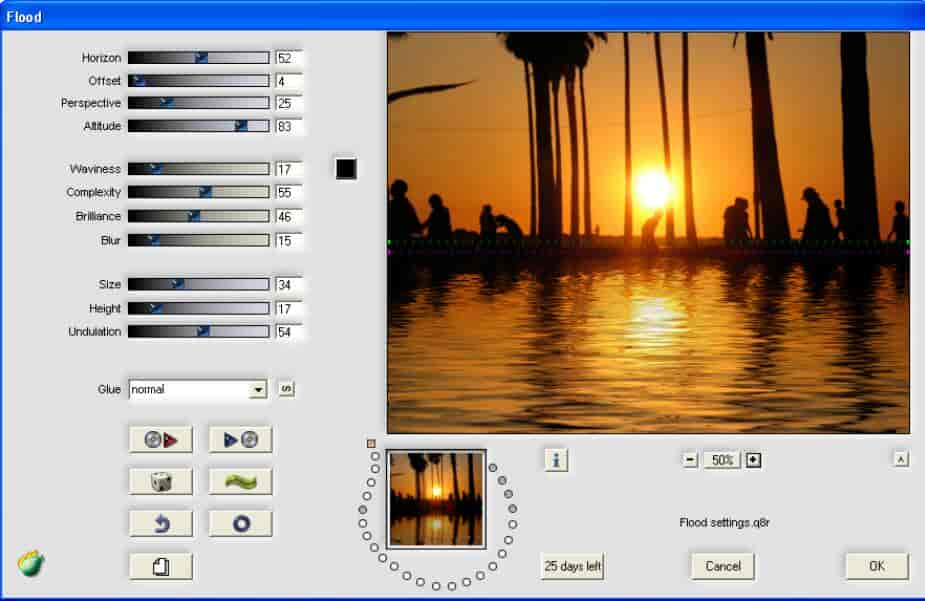
Task: Expand the Glue mode dropdown
Action: (258, 390)
